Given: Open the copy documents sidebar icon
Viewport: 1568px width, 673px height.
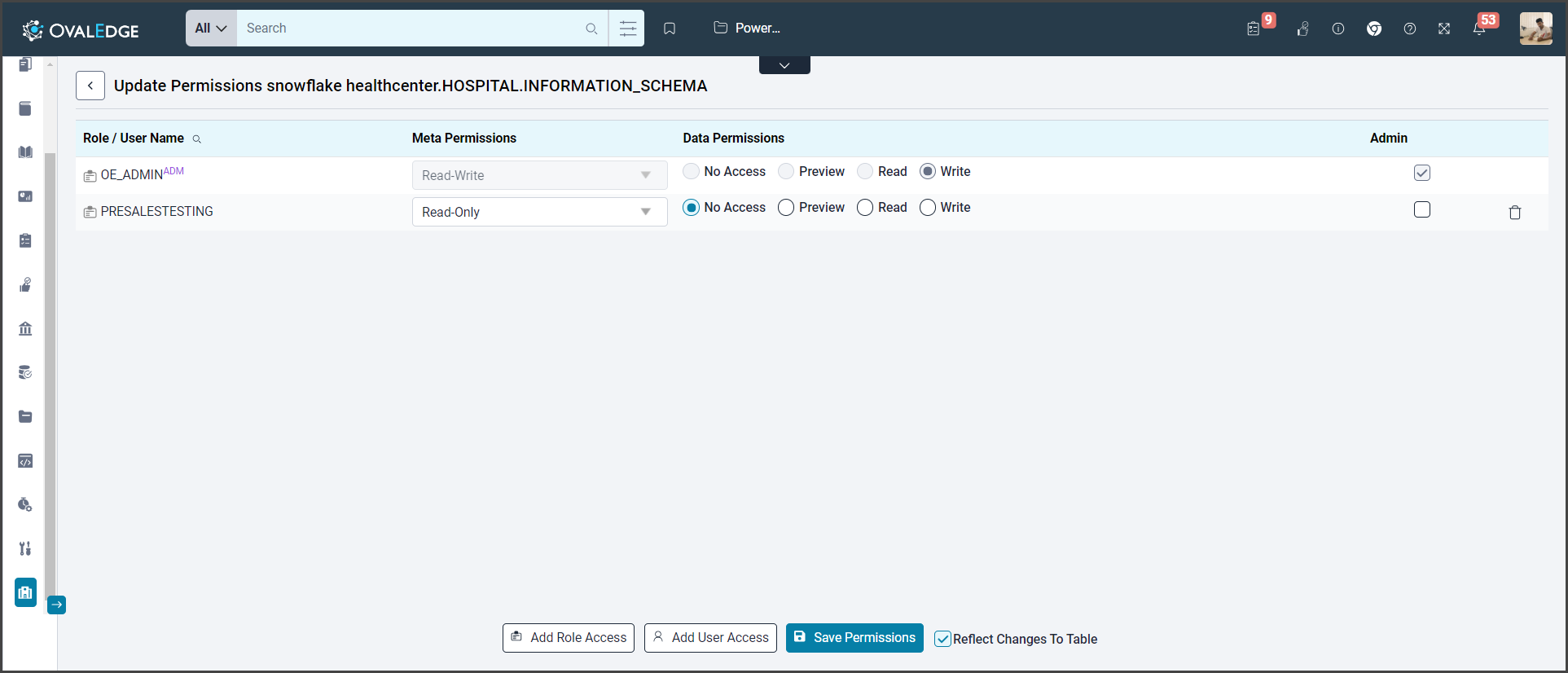Looking at the screenshot, I should click(25, 64).
